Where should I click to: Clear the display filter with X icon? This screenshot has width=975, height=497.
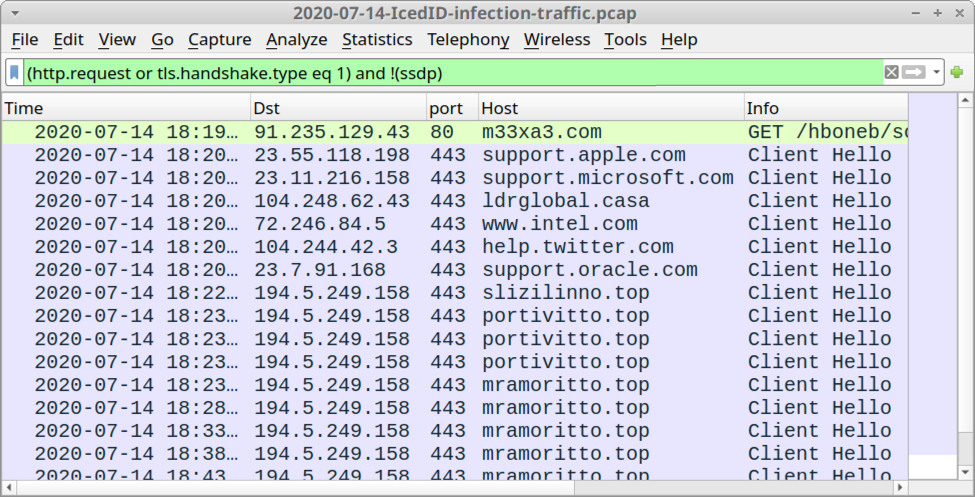coord(891,73)
